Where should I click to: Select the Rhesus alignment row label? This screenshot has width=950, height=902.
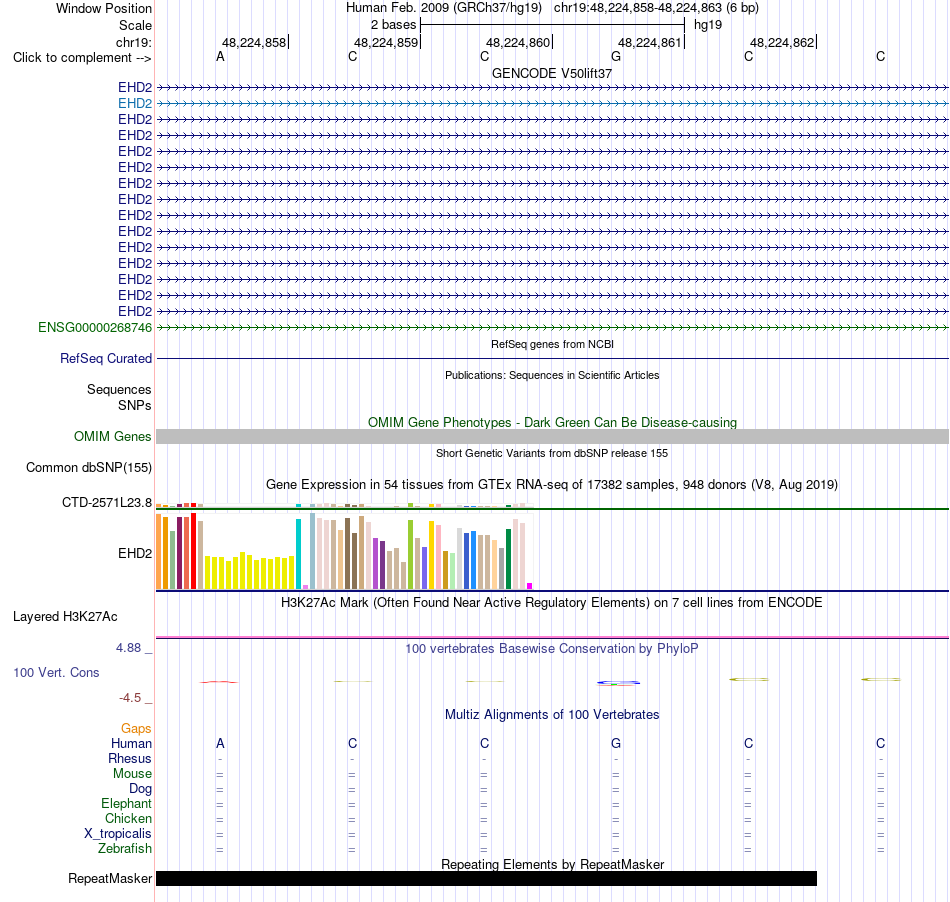click(x=130, y=758)
